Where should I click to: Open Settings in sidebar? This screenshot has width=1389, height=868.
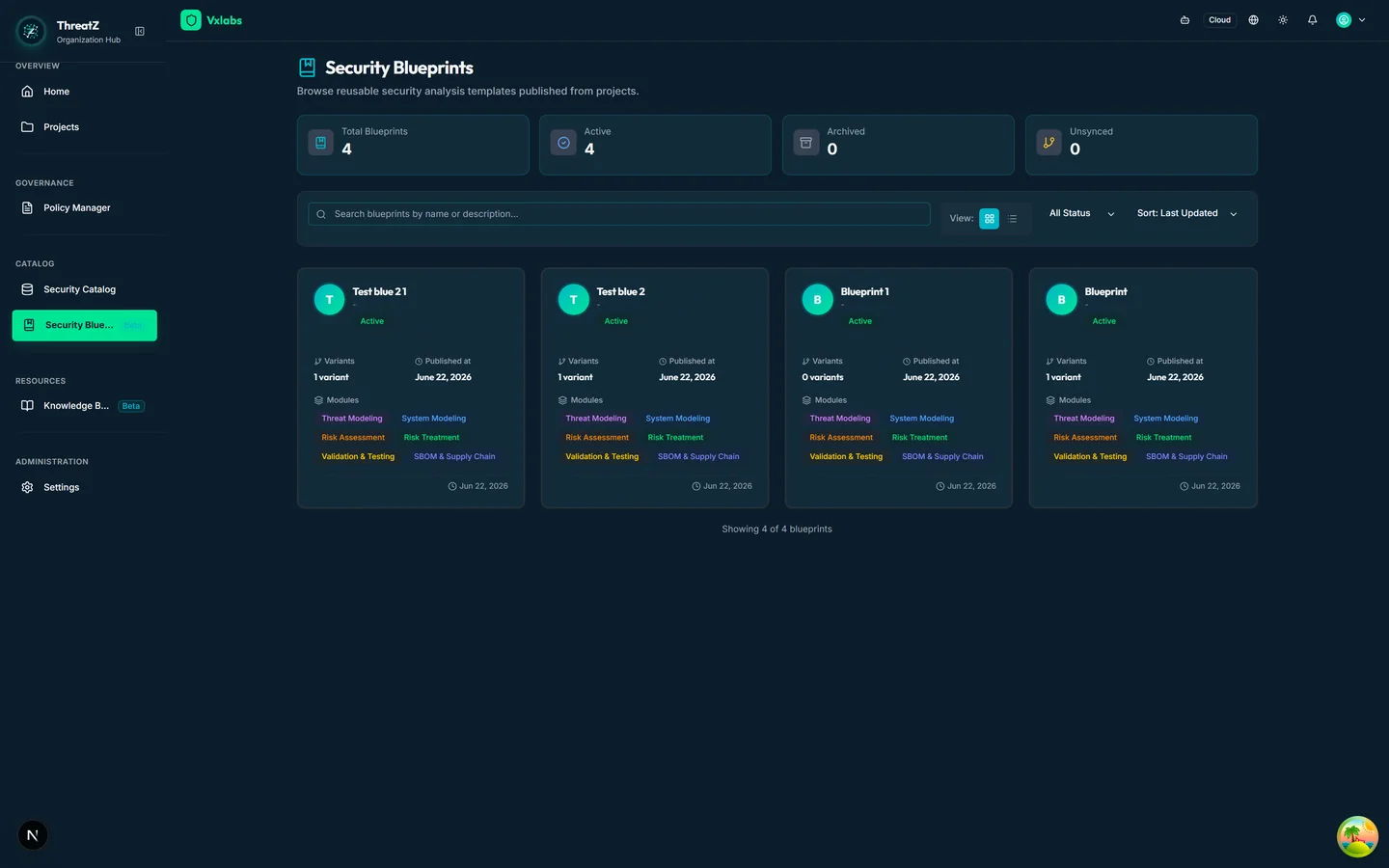point(85,487)
